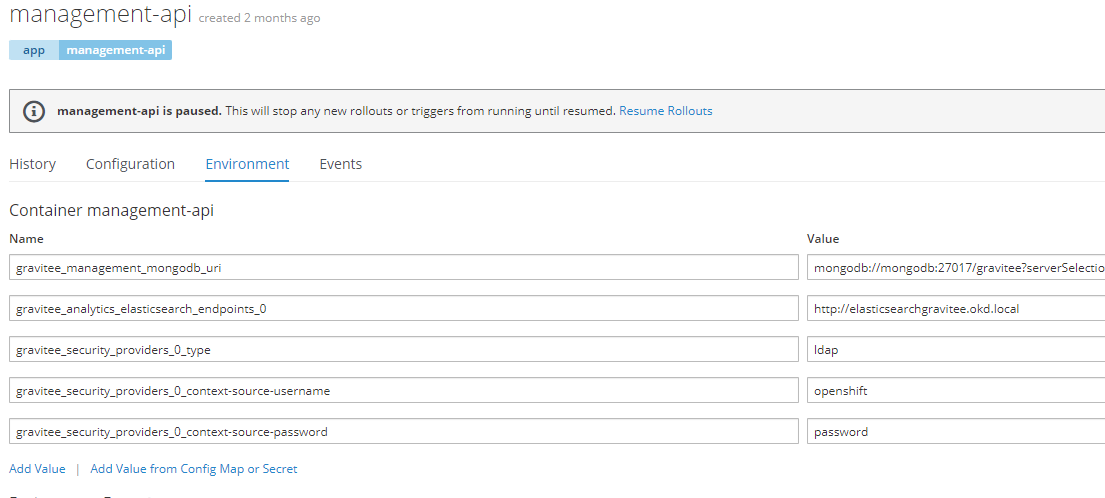Click the 'management-api' label tag
1105x498 pixels.
[116, 50]
